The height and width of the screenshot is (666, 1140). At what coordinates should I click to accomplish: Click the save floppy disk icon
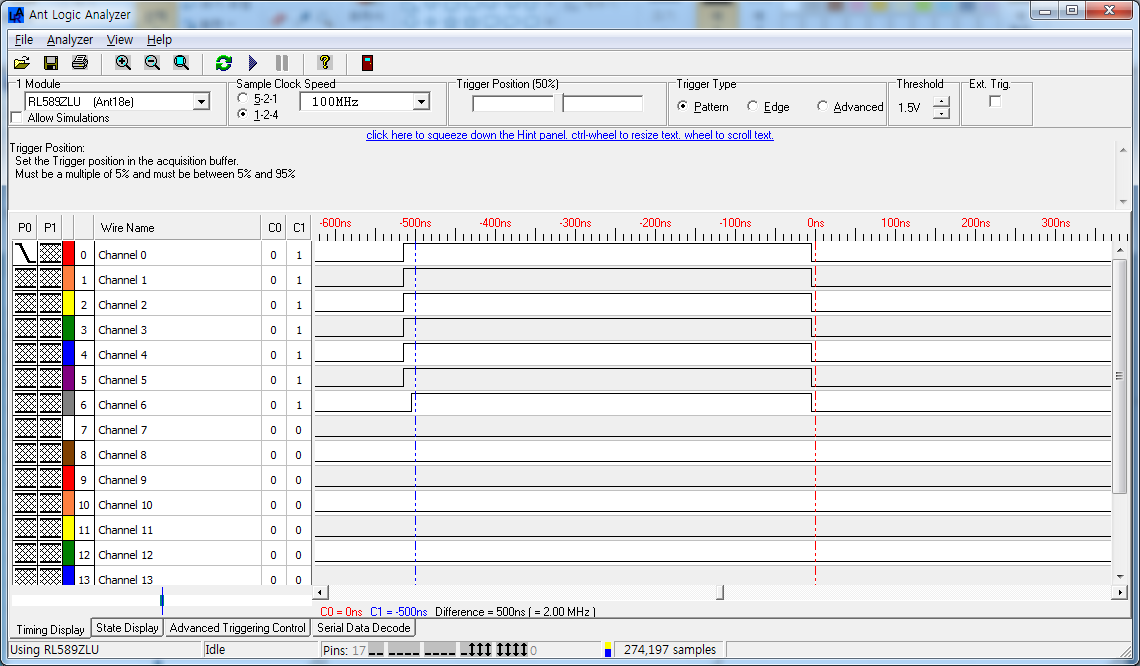point(51,63)
